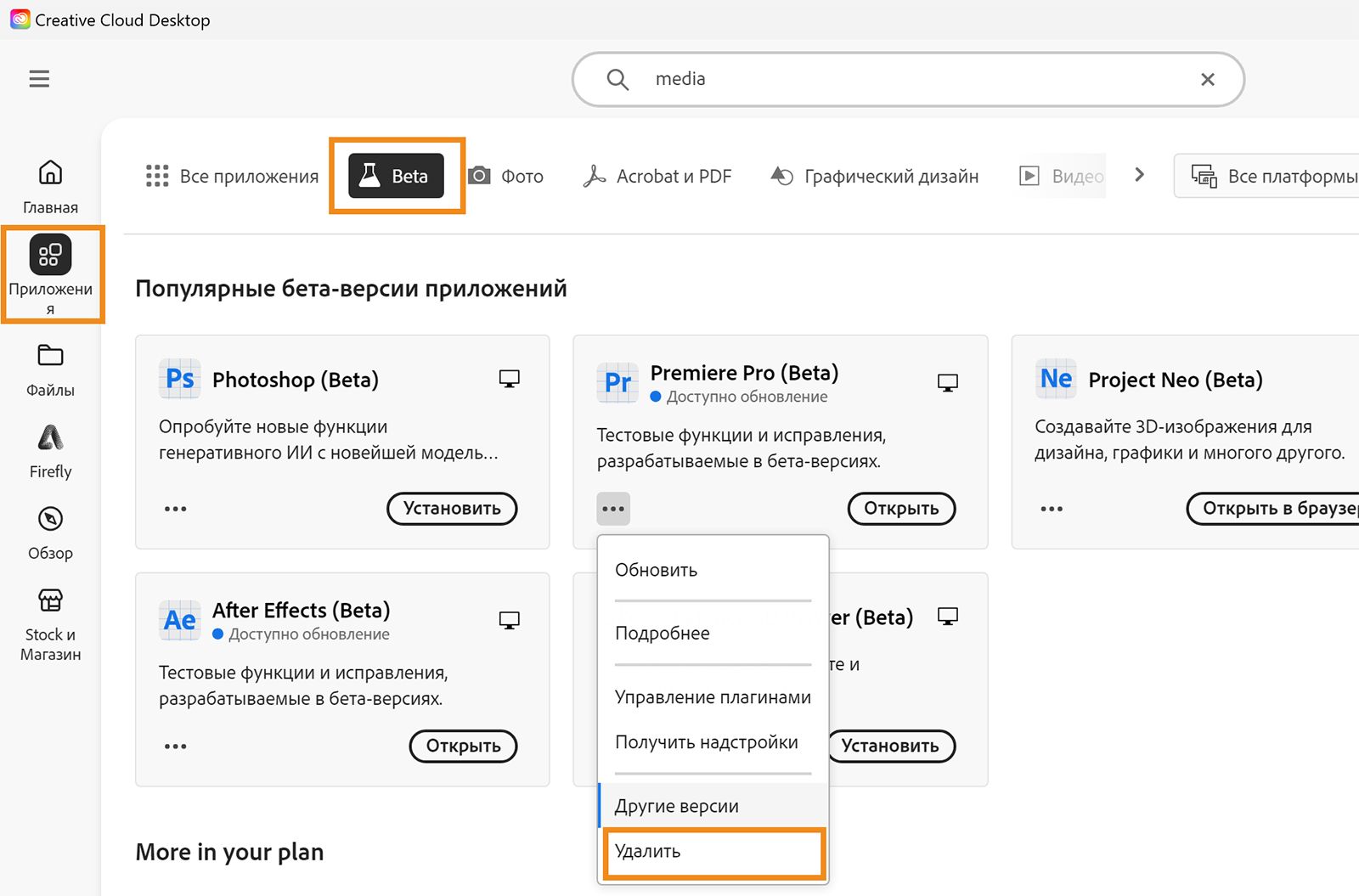
Task: Select the Все приложения tab
Action: 232,176
